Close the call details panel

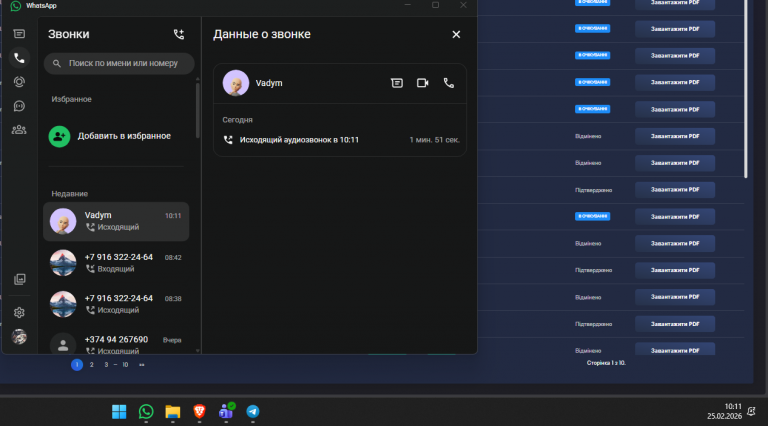point(456,34)
